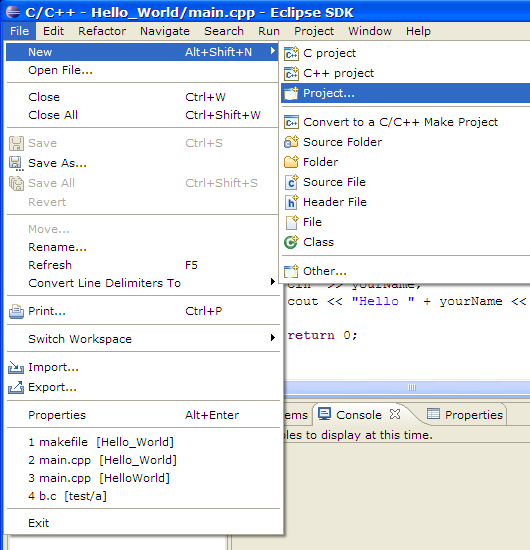The height and width of the screenshot is (550, 530).
Task: Expand Convert Line Delimiters To submenu arrow
Action: coord(273,281)
